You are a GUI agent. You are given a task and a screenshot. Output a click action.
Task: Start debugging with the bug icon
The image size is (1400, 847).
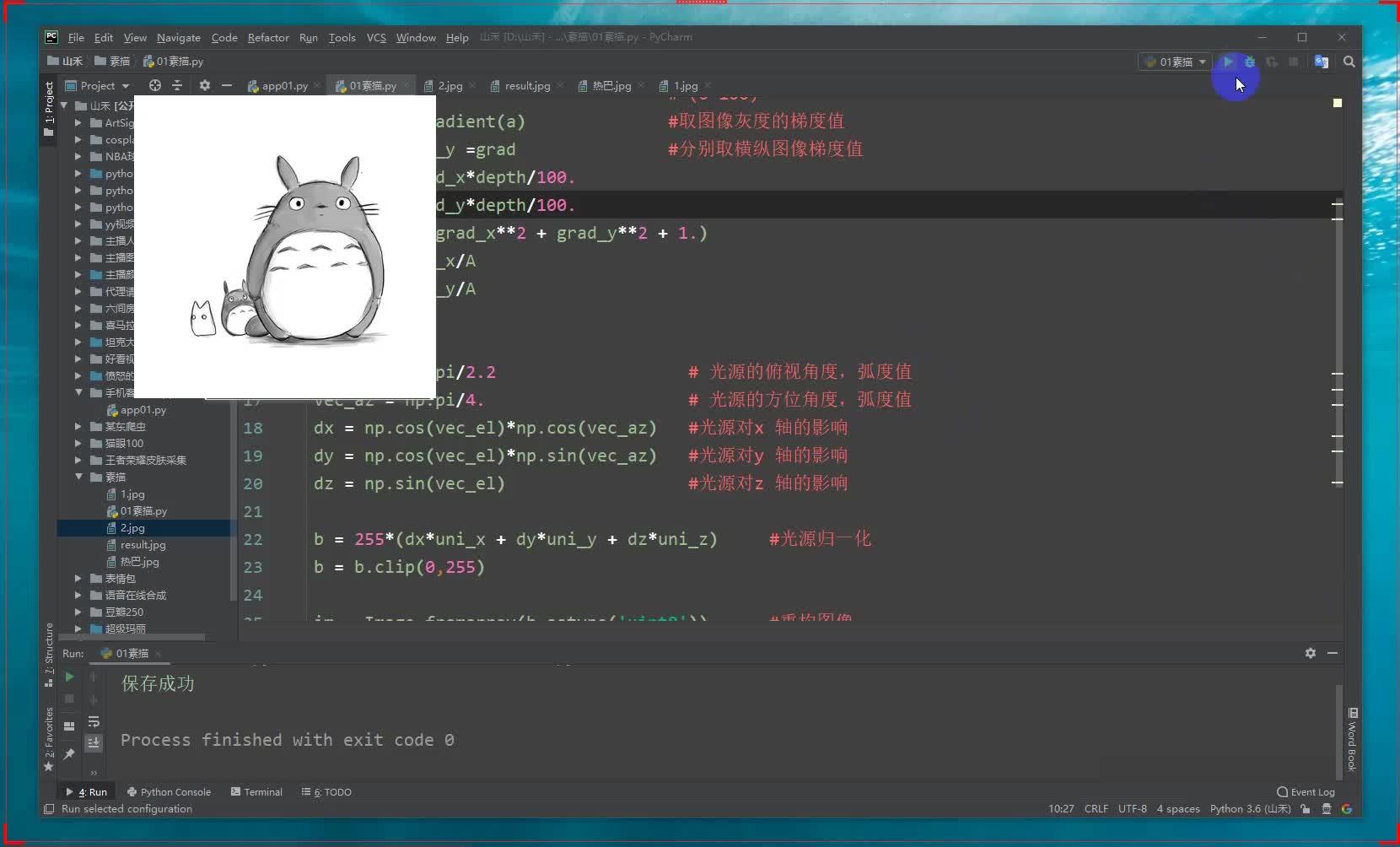point(1249,62)
